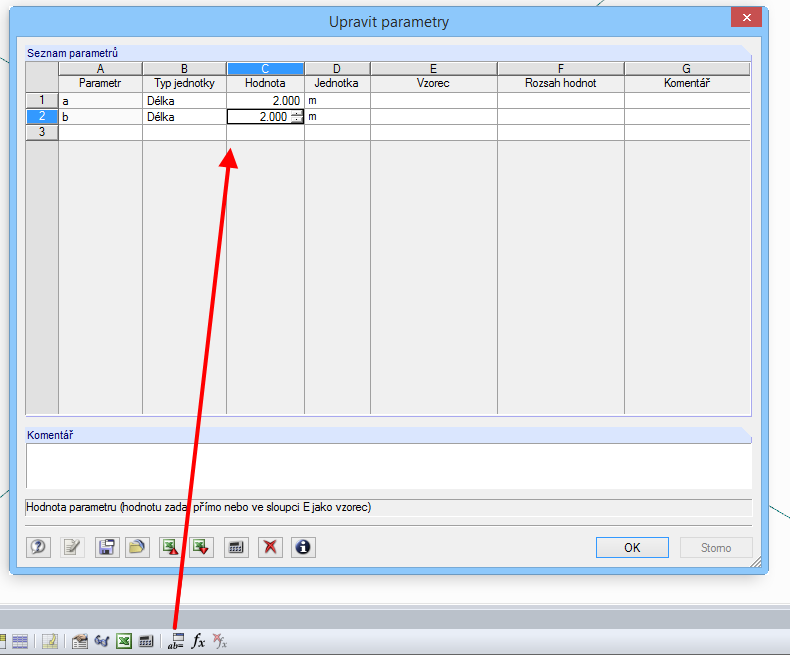The height and width of the screenshot is (655, 790).
Task: Increment Hodnota value stepper in row 2
Action: 297,113
